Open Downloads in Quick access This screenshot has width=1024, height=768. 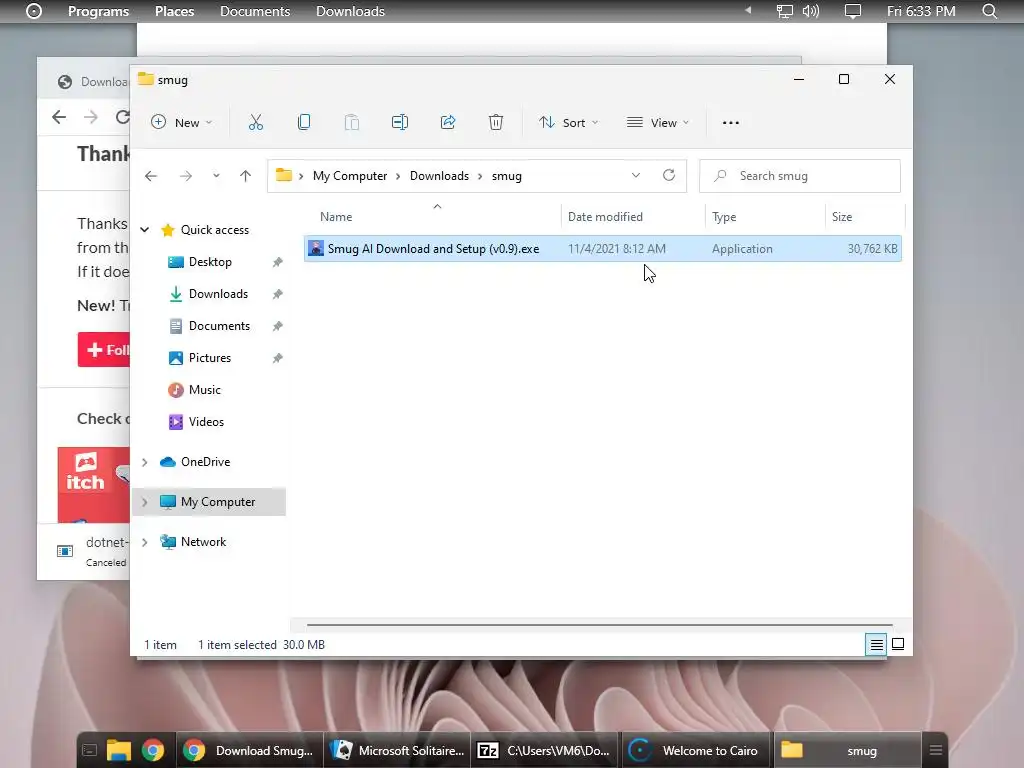218,294
